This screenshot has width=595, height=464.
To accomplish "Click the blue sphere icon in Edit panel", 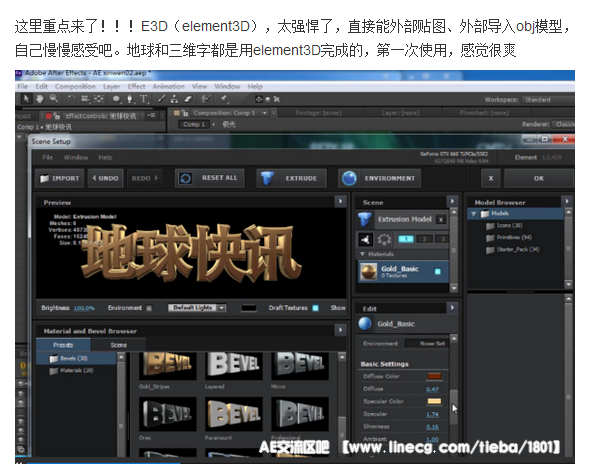I will (x=365, y=324).
